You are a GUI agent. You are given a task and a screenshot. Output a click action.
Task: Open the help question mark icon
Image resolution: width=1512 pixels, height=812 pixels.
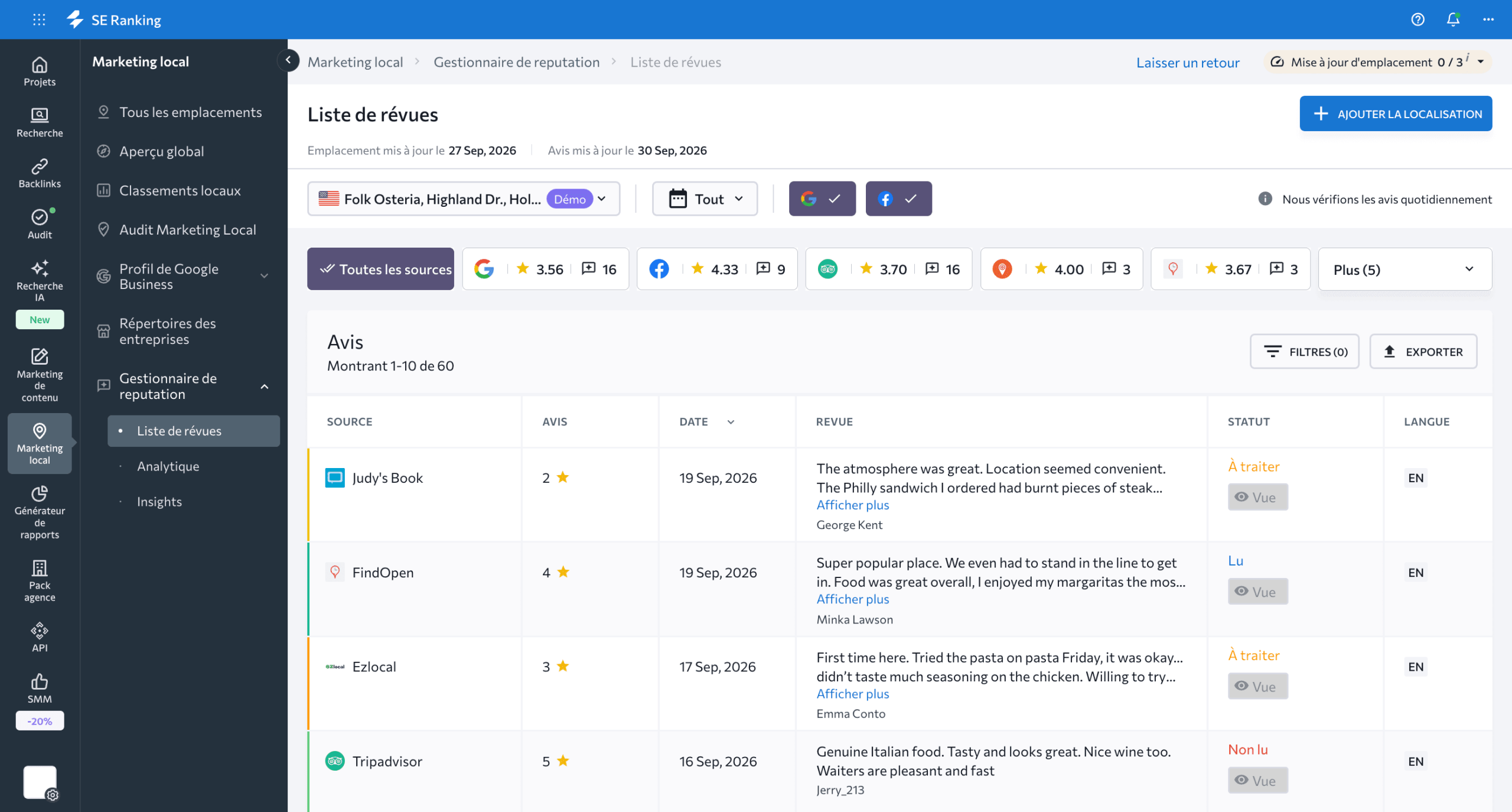(1417, 20)
